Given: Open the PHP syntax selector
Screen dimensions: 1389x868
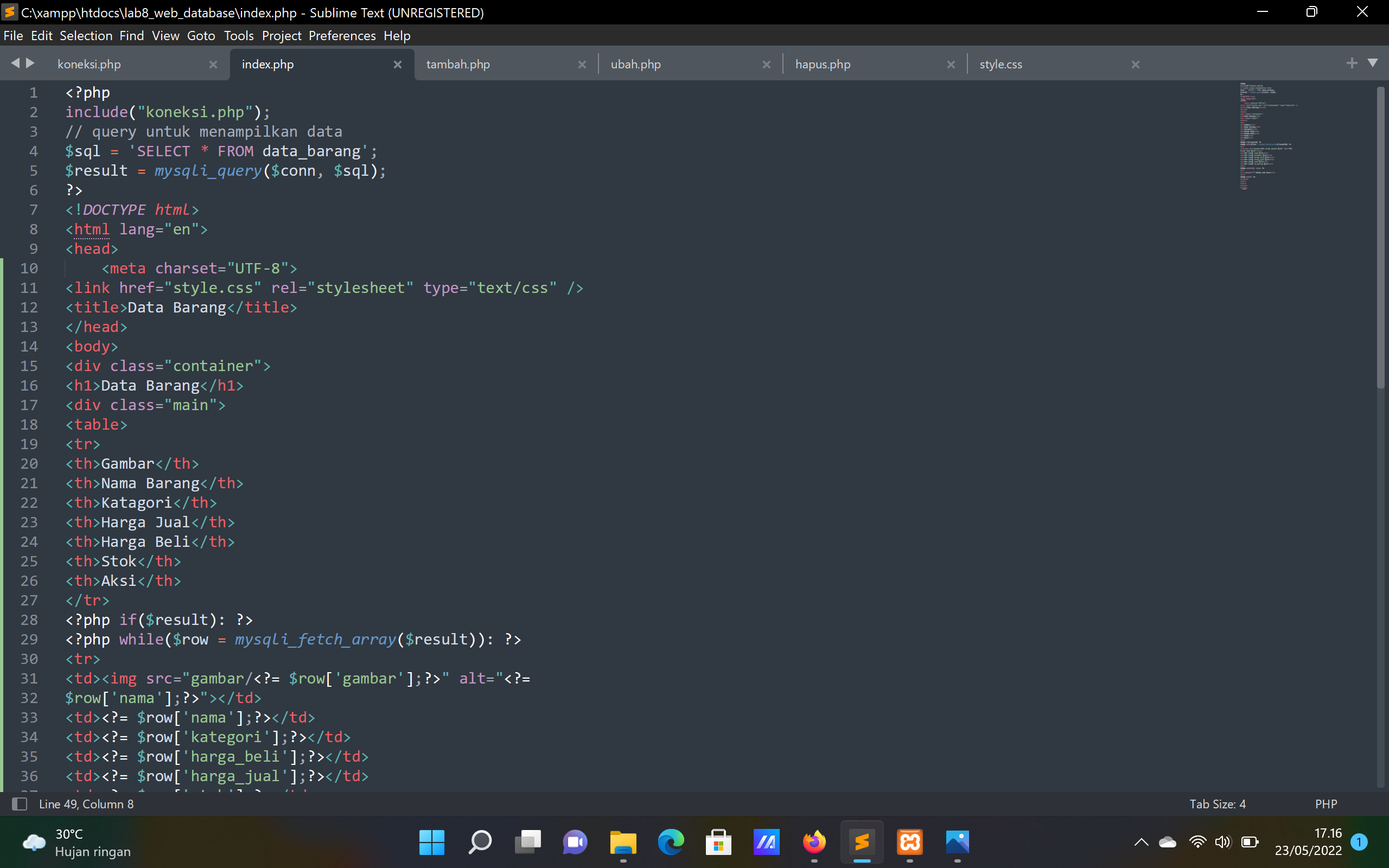Looking at the screenshot, I should pos(1327,803).
